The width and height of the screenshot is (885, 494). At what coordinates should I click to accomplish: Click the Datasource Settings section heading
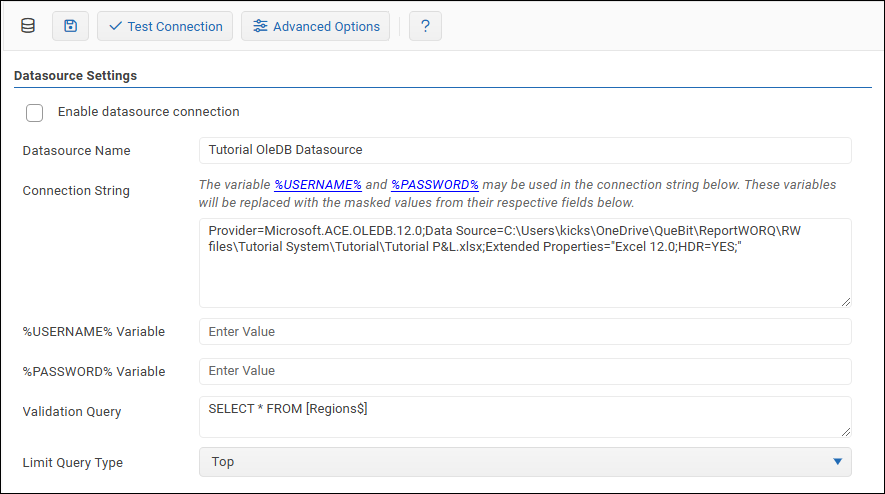tap(76, 75)
